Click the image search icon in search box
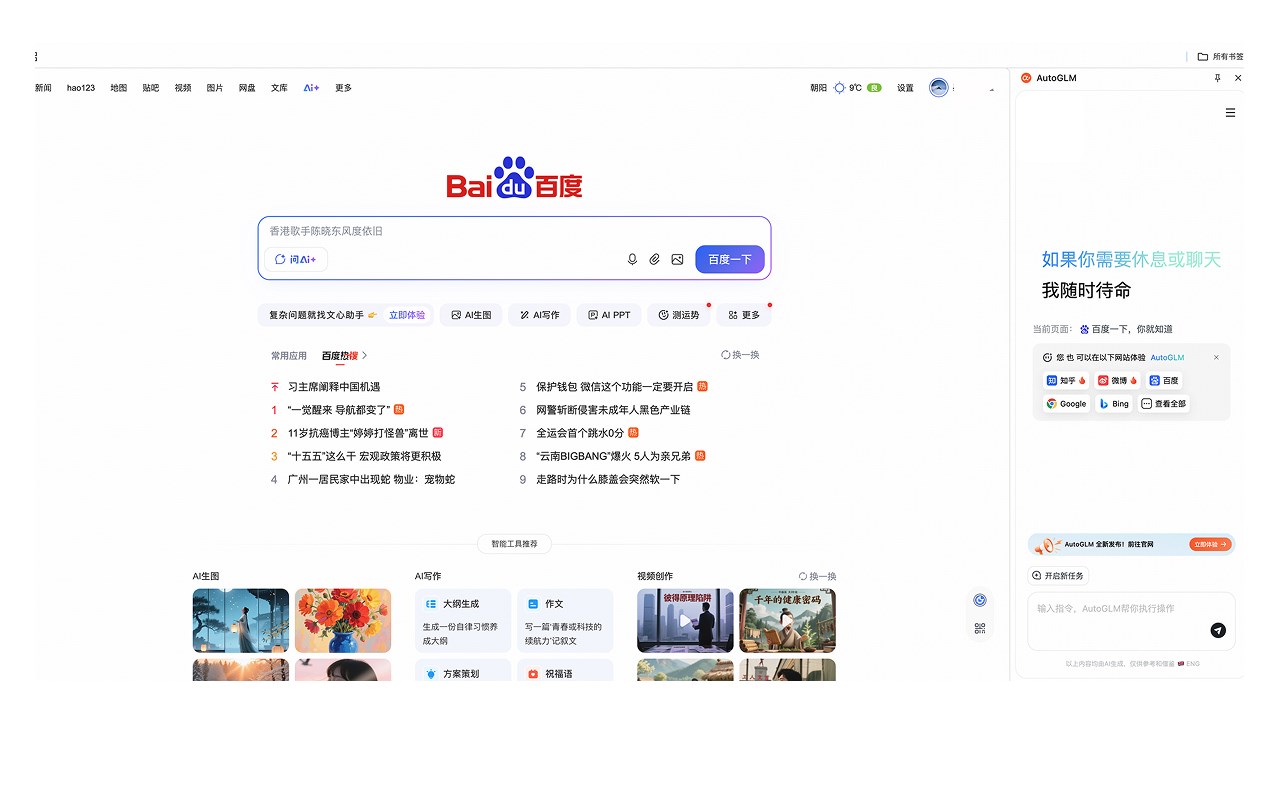This screenshot has height=800, width=1280. [677, 259]
